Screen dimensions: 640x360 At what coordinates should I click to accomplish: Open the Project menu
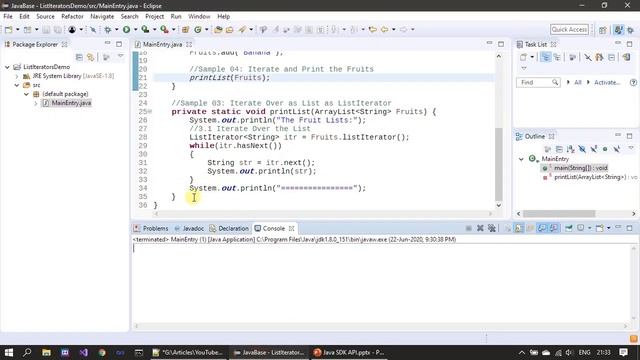coord(154,16)
